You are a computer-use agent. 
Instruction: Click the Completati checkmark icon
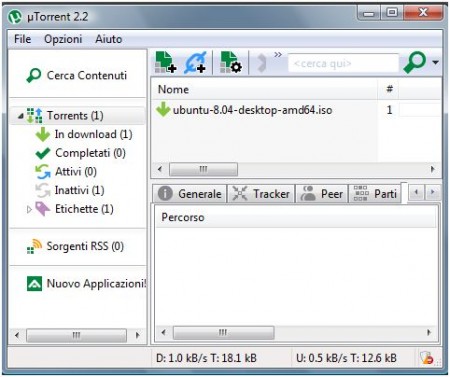click(x=43, y=153)
